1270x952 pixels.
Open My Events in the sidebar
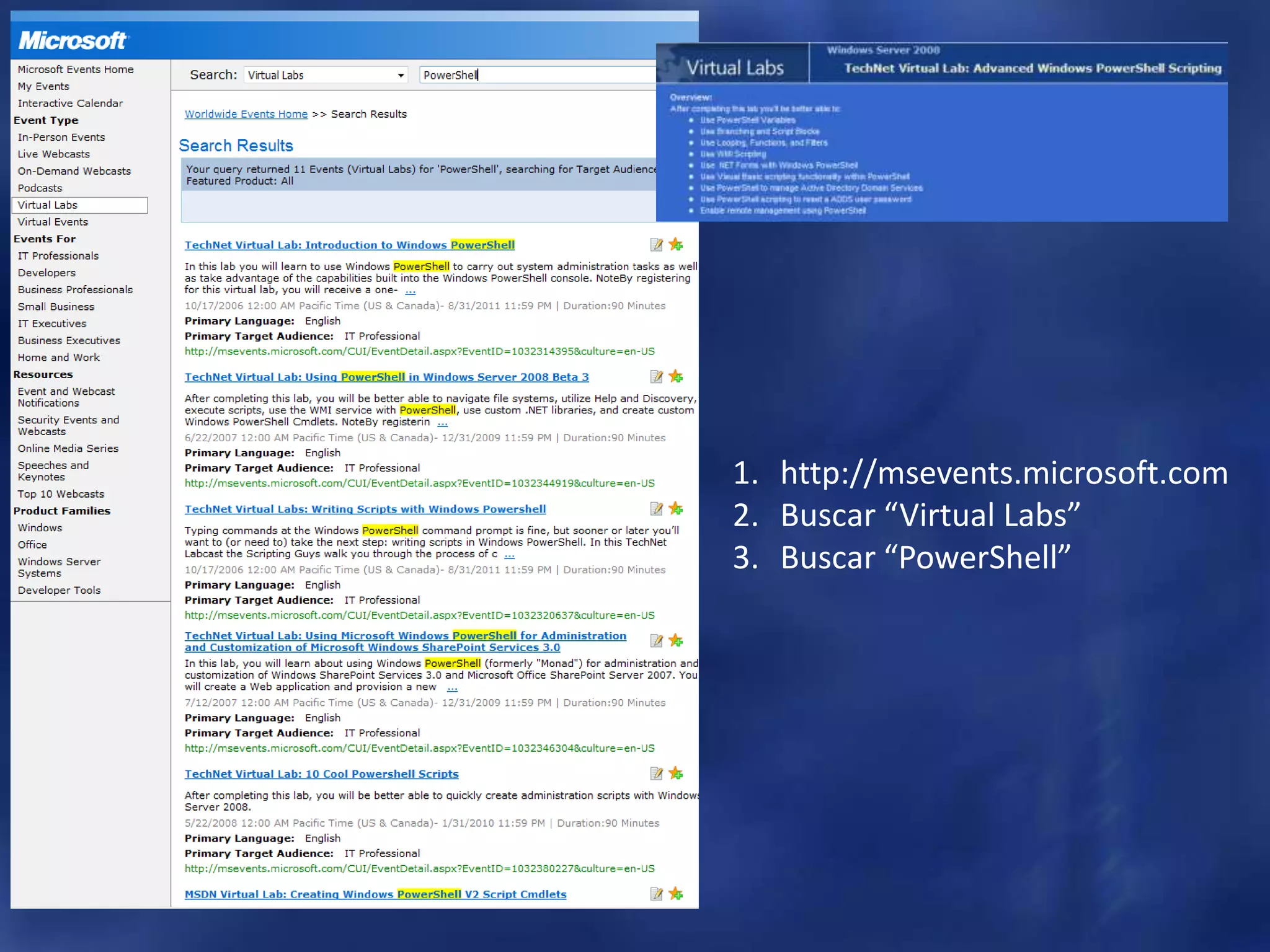[x=43, y=86]
